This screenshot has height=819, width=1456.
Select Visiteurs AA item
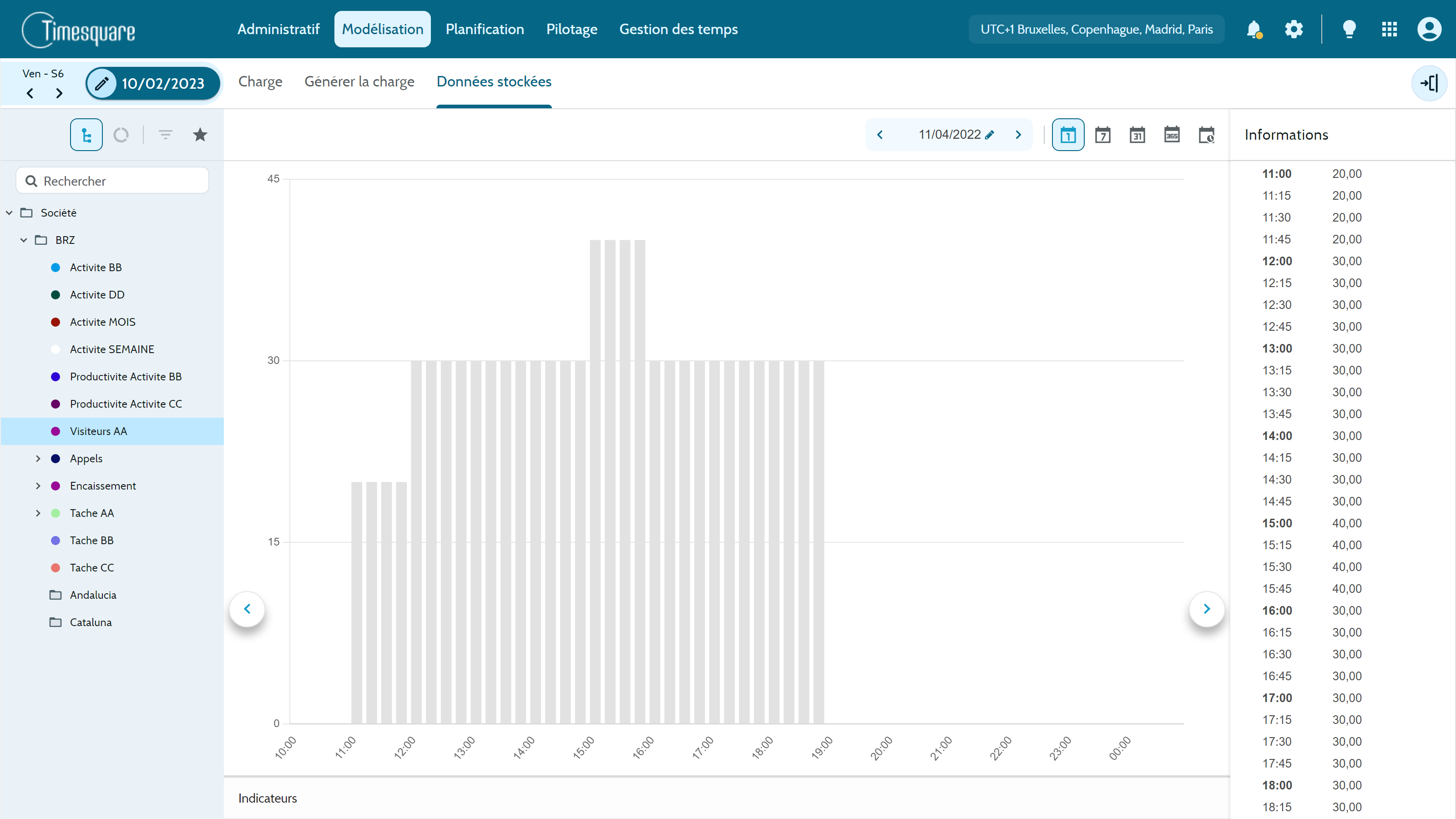coord(112,431)
